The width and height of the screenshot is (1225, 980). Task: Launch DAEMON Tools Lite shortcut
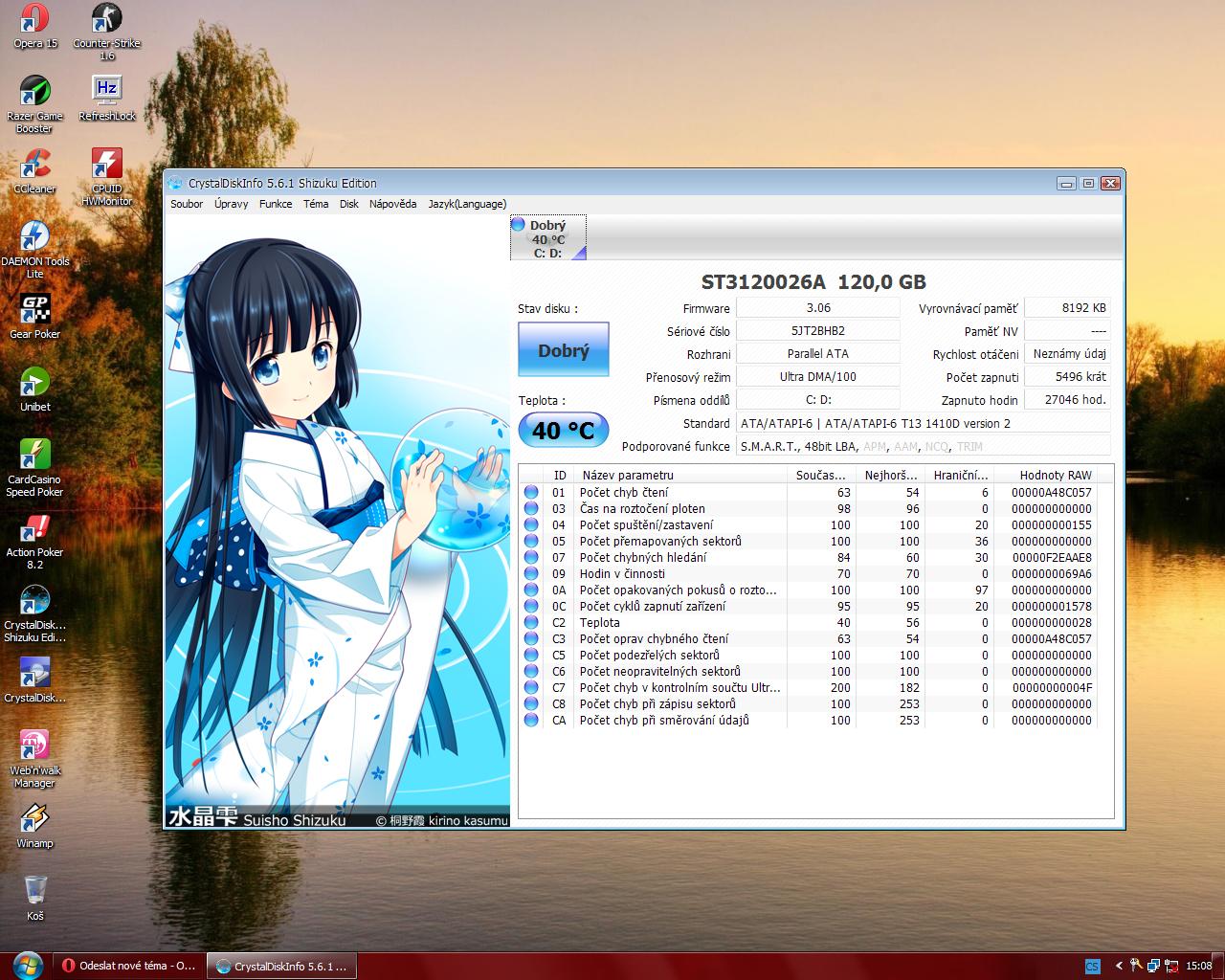[x=34, y=239]
